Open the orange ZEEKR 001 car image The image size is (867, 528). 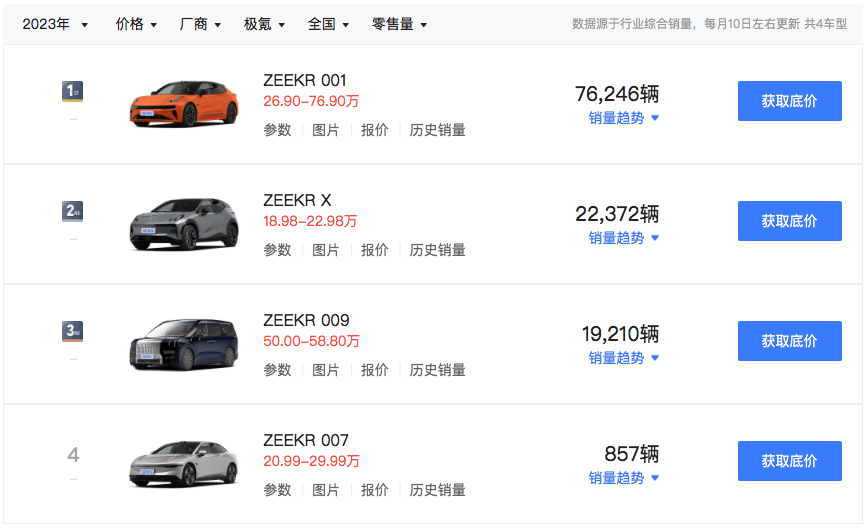184,102
